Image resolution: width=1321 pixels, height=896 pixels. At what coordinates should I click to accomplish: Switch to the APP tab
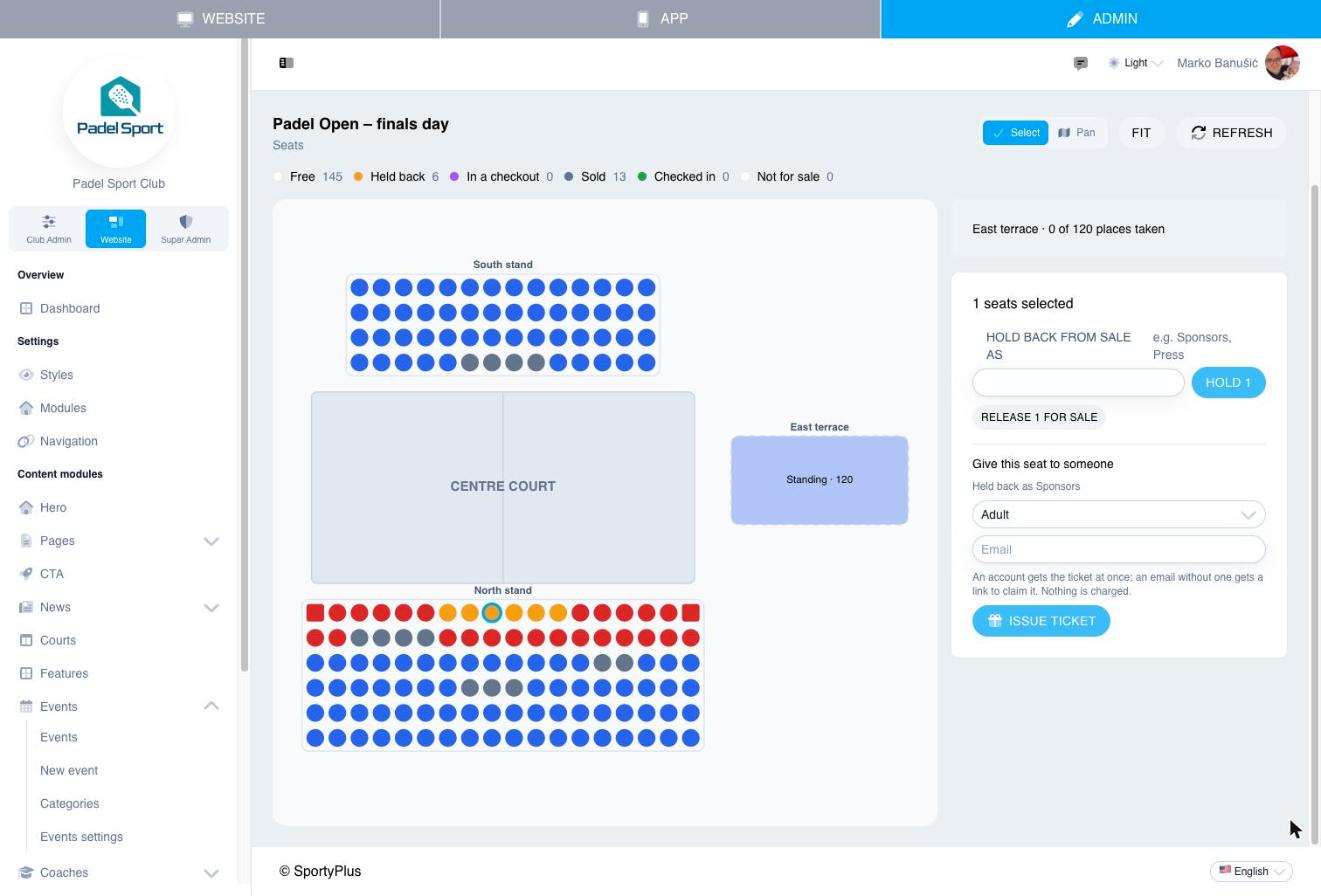(x=661, y=19)
